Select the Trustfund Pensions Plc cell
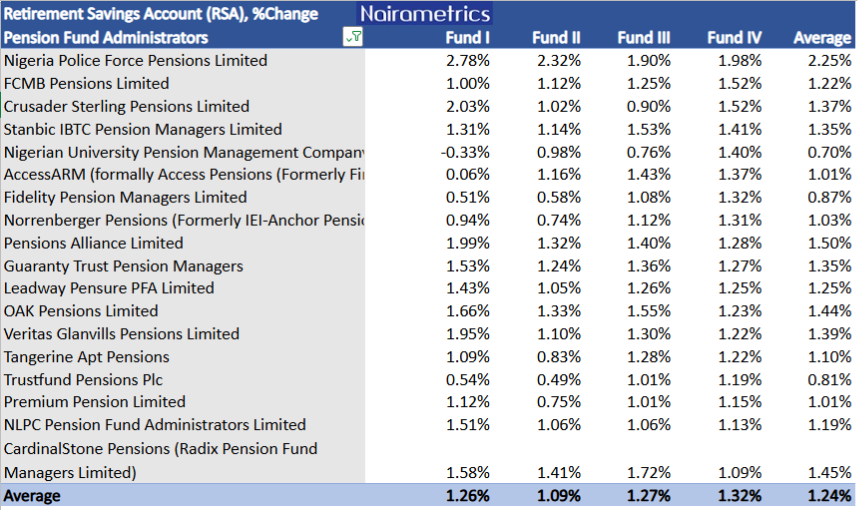 coord(83,380)
